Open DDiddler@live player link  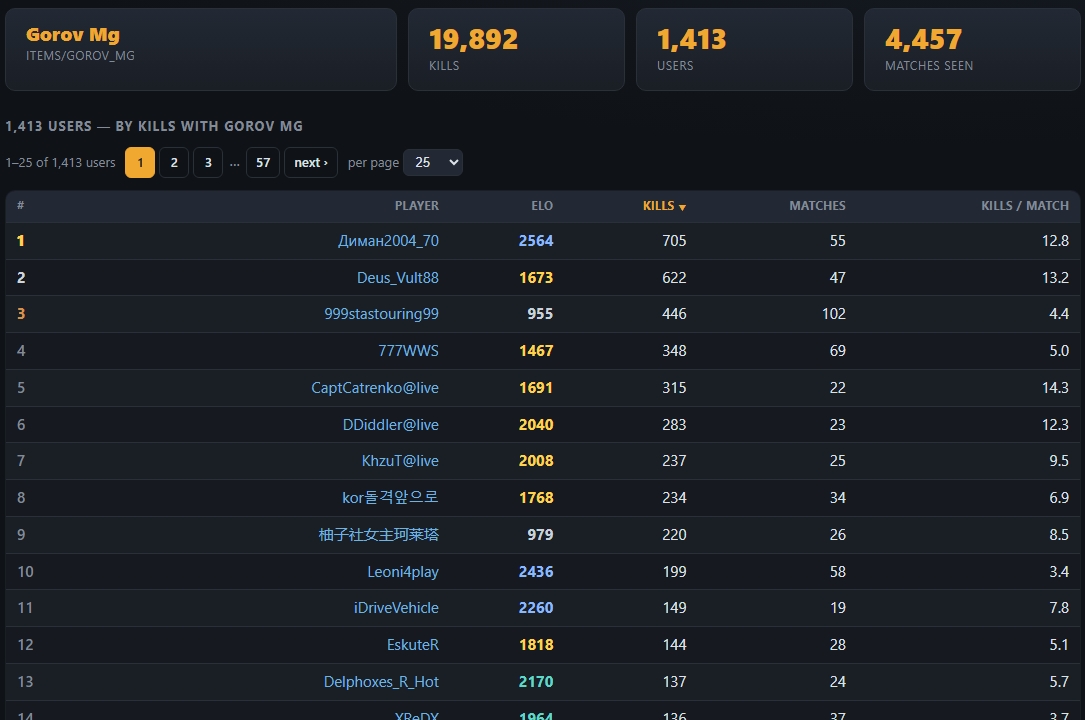[x=391, y=425]
